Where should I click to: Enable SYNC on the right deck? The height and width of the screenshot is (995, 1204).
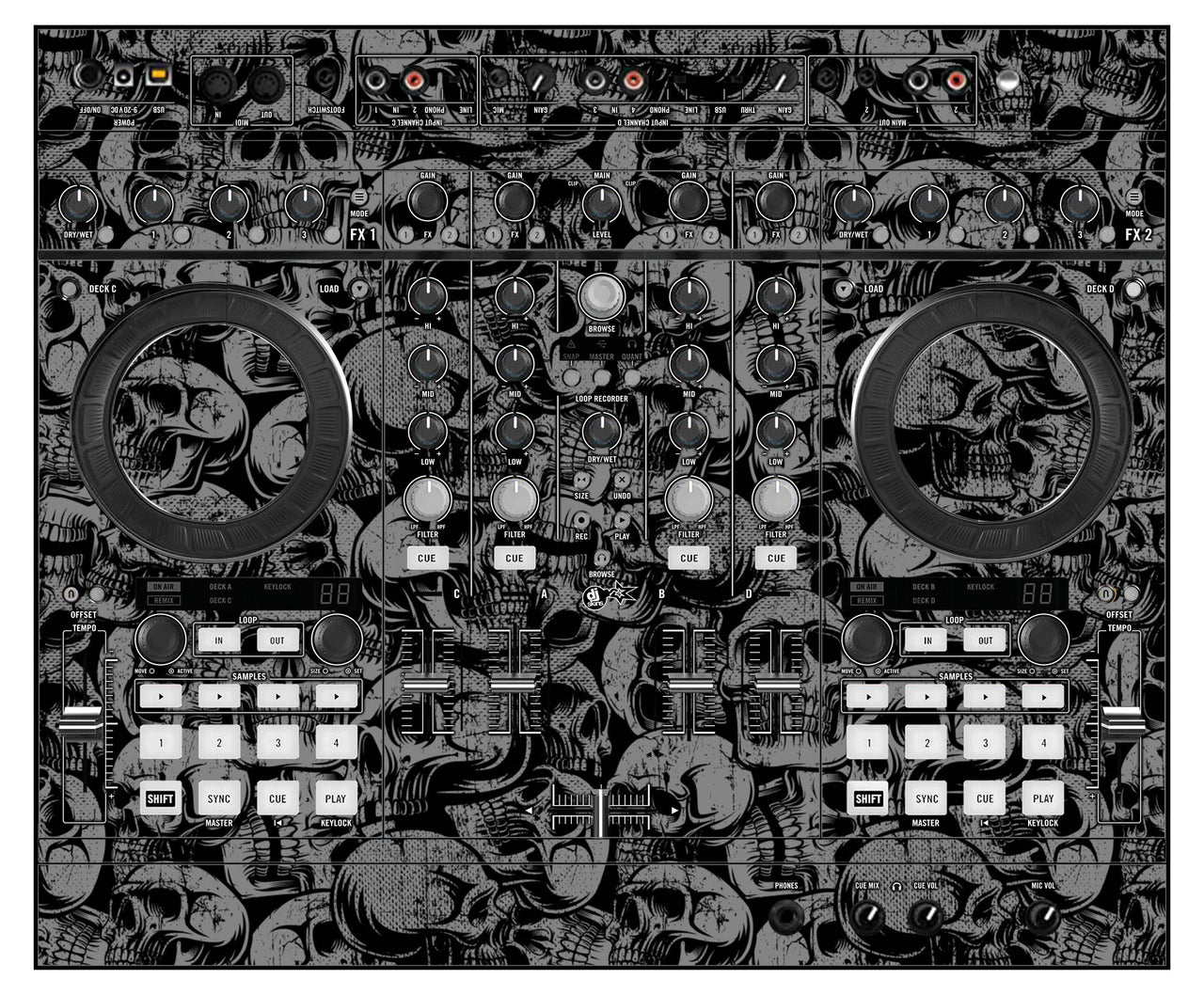coord(927,798)
